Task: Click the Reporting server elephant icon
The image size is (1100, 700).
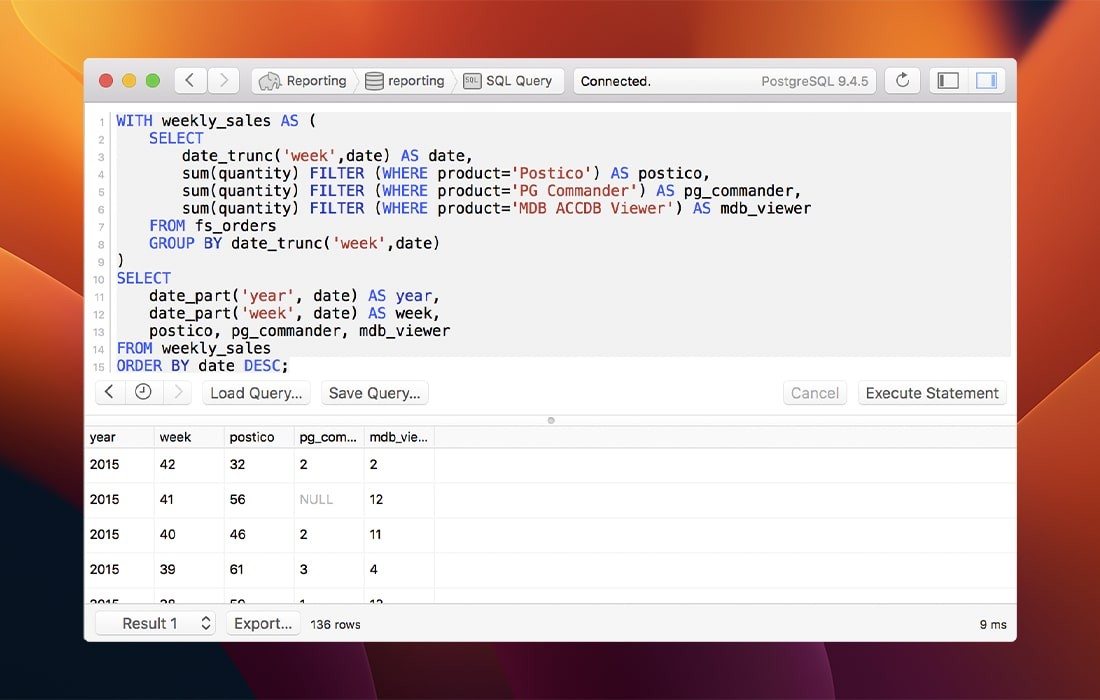Action: pyautogui.click(x=270, y=81)
